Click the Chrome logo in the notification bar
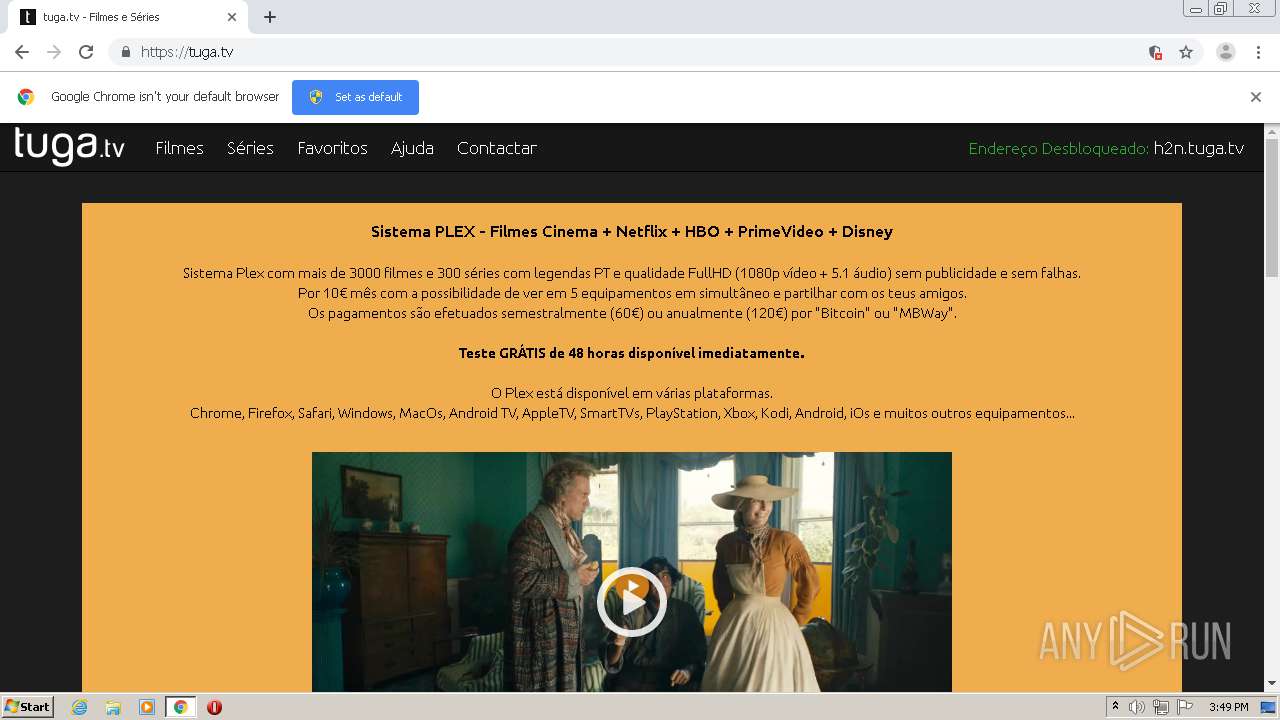This screenshot has width=1280, height=720. [x=26, y=97]
